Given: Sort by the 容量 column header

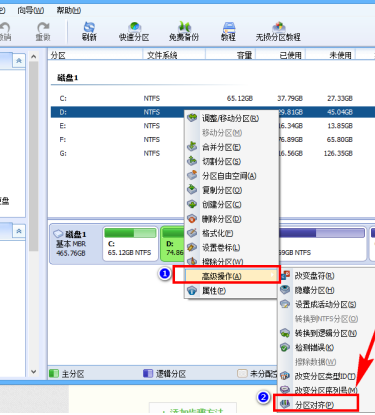Looking at the screenshot, I should (231, 55).
